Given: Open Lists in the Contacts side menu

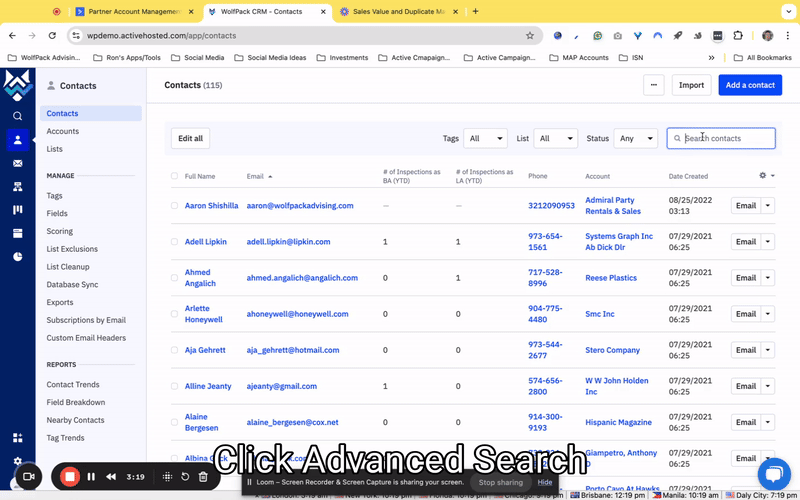Looking at the screenshot, I should [x=55, y=149].
